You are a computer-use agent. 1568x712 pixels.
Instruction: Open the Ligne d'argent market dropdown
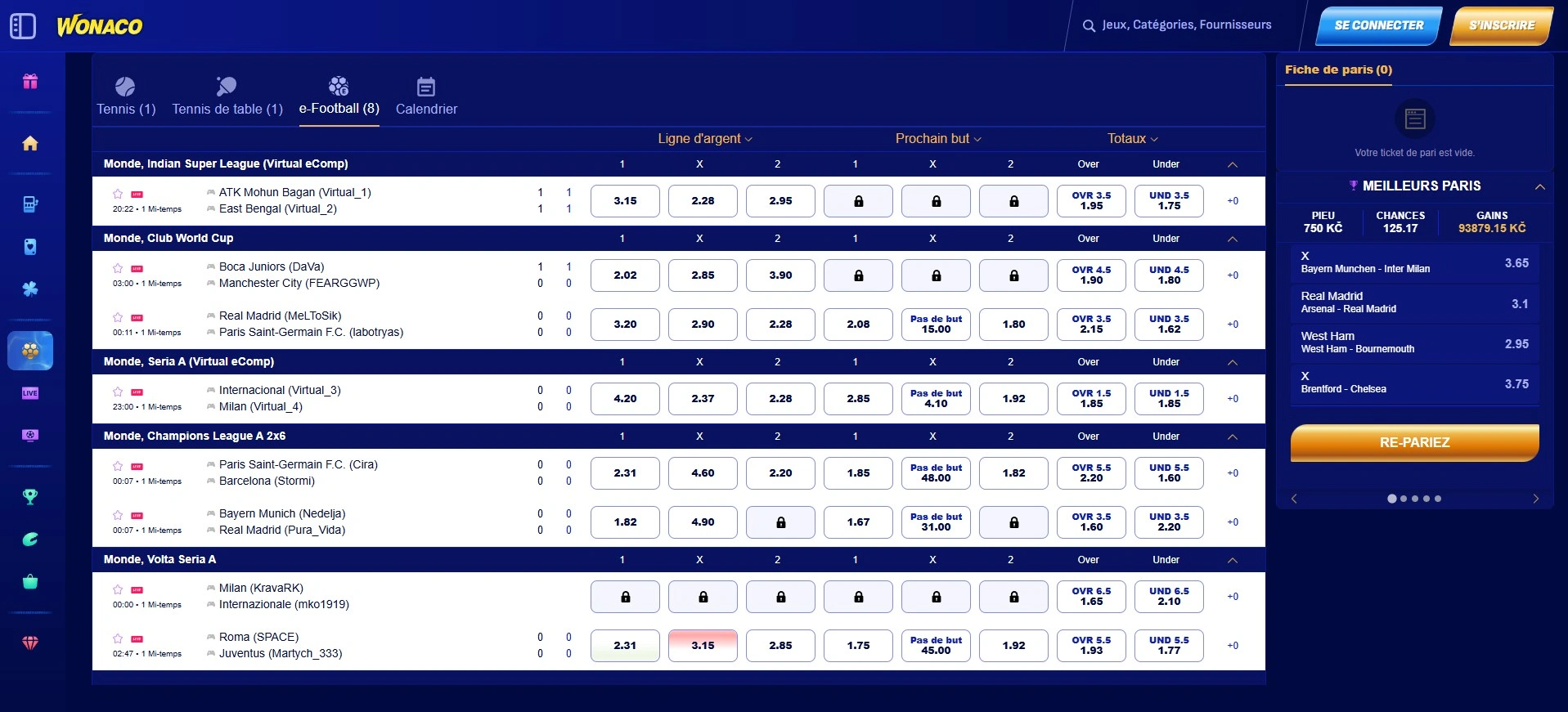[705, 139]
